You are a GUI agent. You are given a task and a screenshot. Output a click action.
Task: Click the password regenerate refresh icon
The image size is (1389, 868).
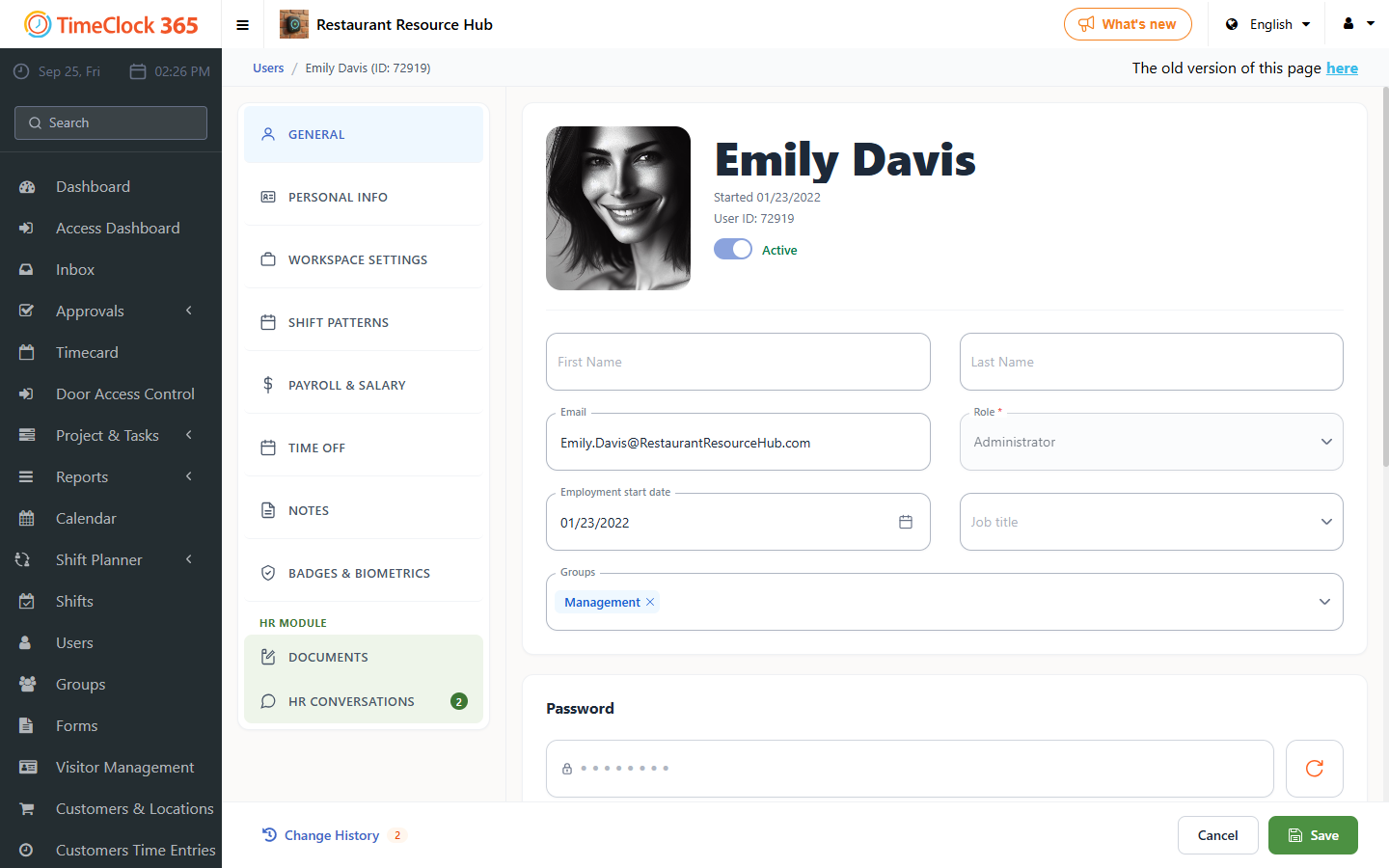(1314, 769)
